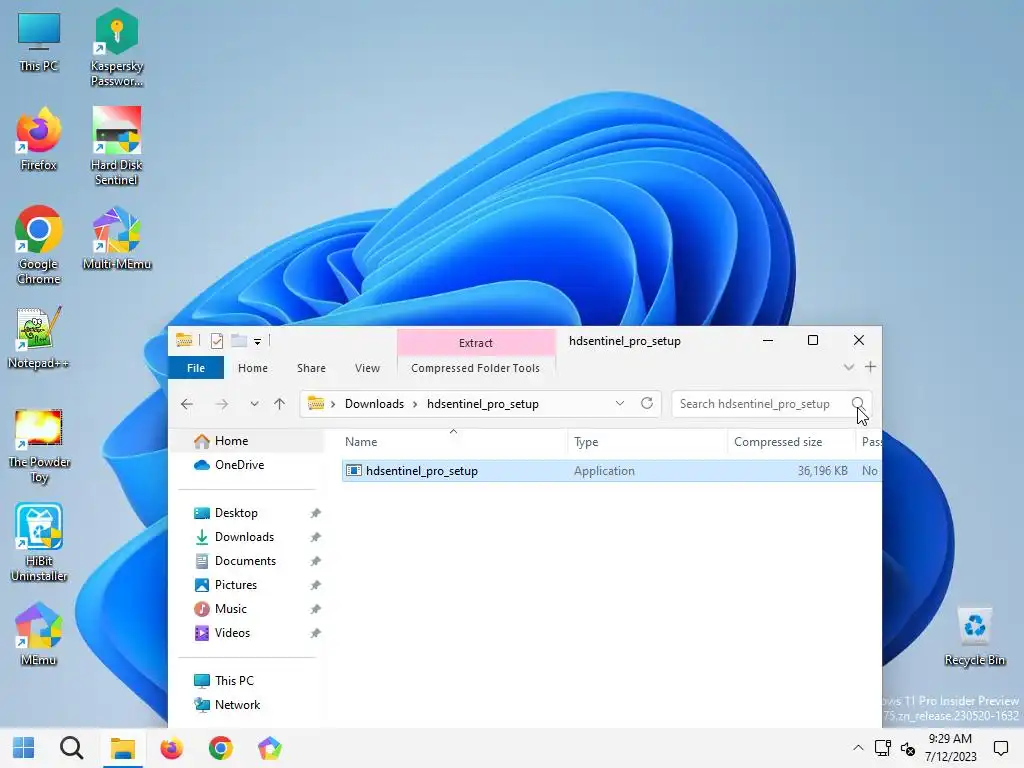Click Downloads in the address breadcrumb
The height and width of the screenshot is (768, 1024).
pos(374,404)
